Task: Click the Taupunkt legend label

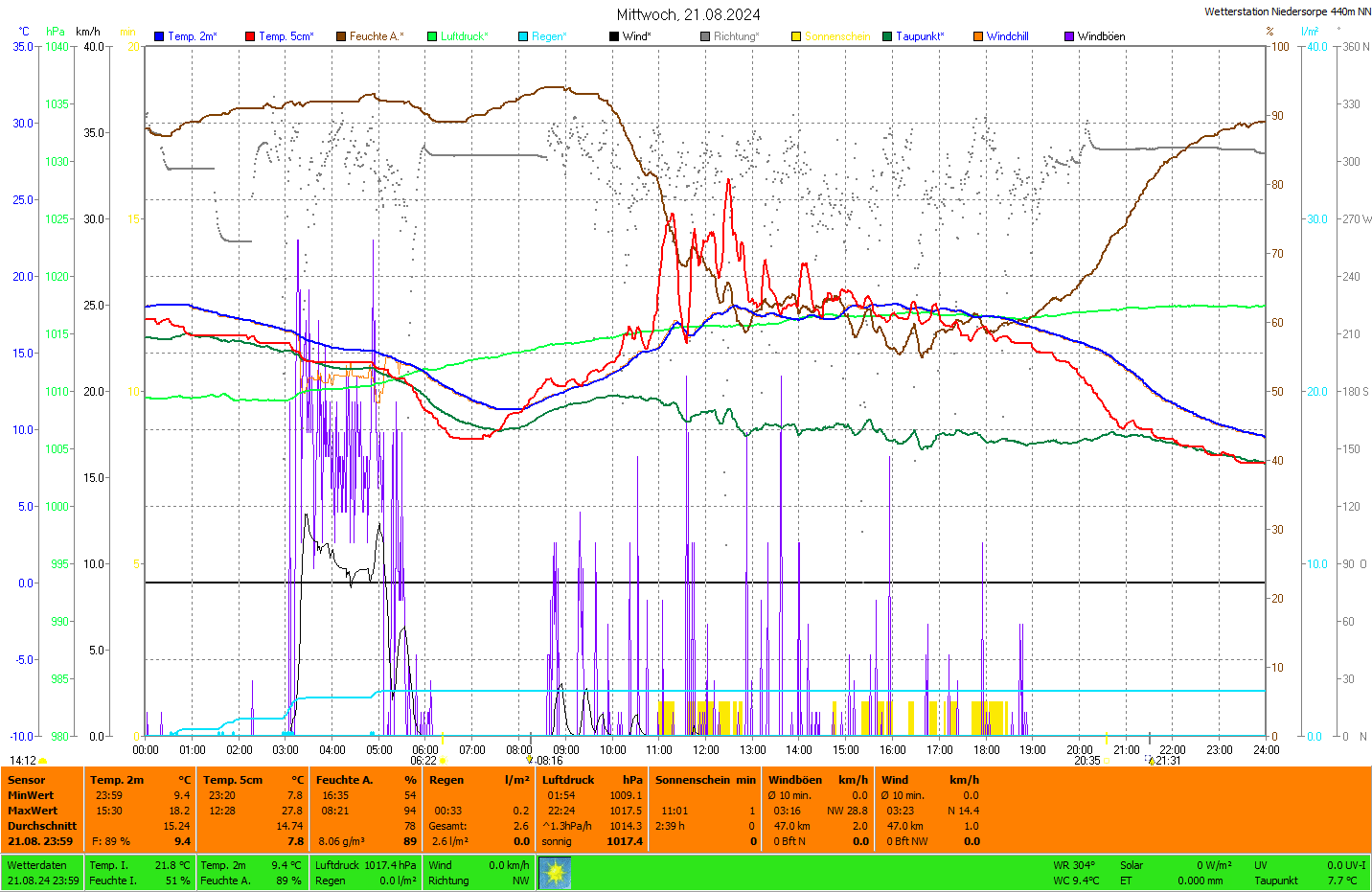Action: [920, 36]
